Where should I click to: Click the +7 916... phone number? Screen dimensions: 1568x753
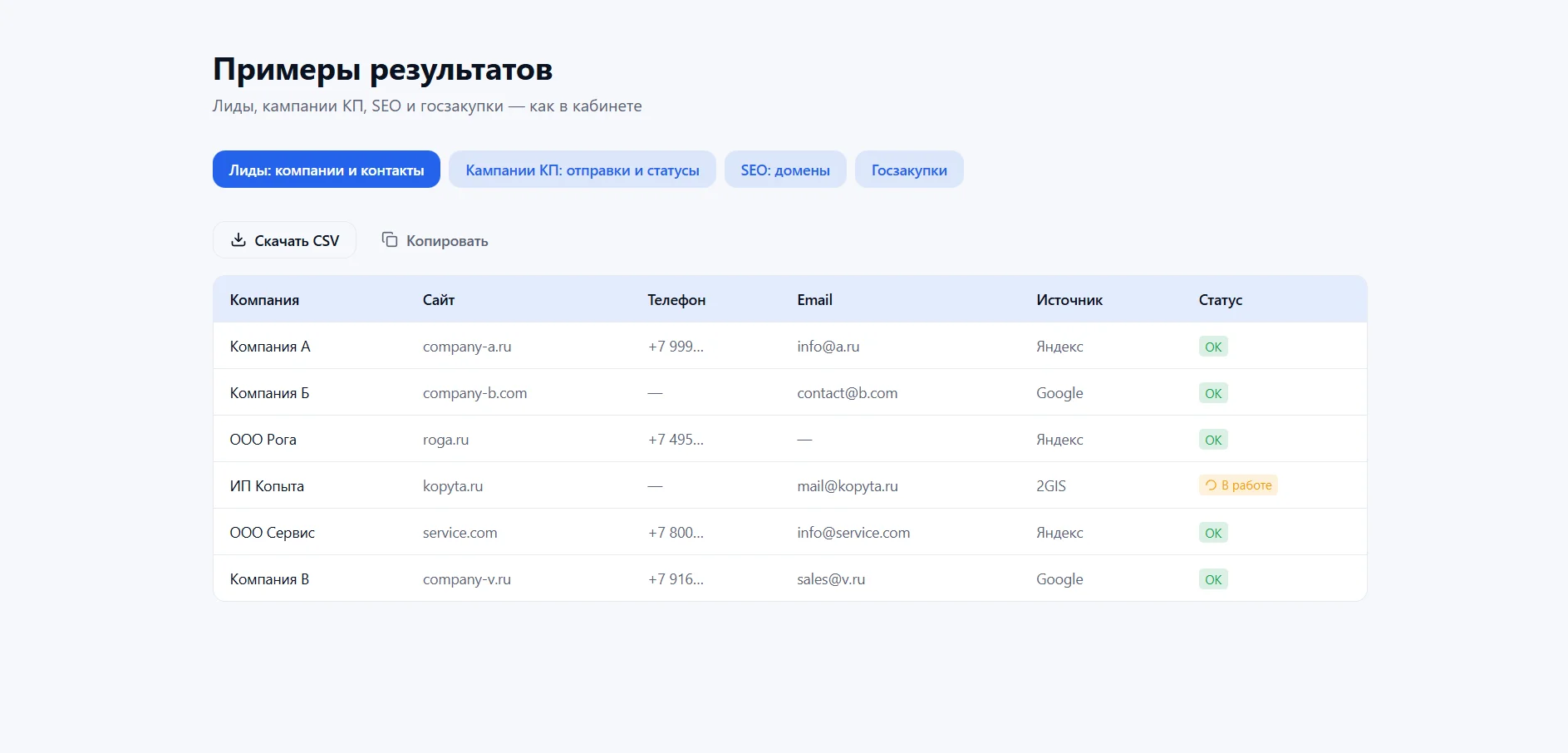pos(676,579)
